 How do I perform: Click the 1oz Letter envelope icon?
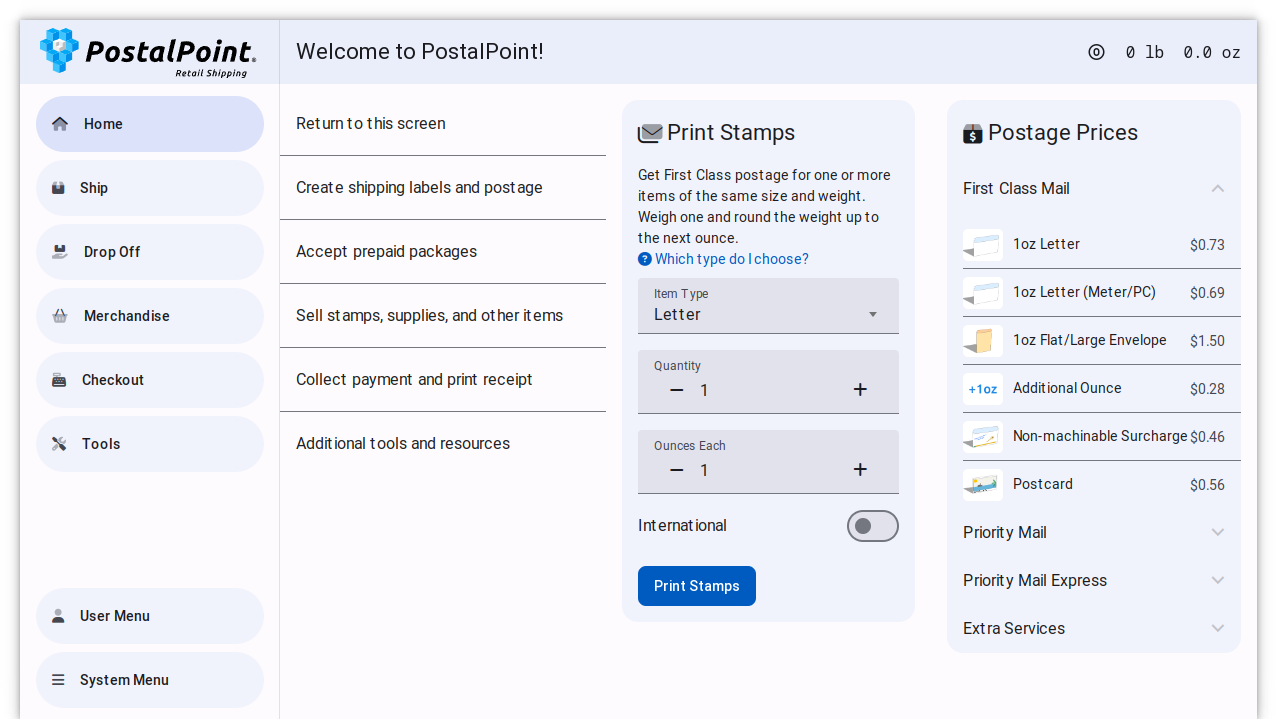[x=982, y=244]
